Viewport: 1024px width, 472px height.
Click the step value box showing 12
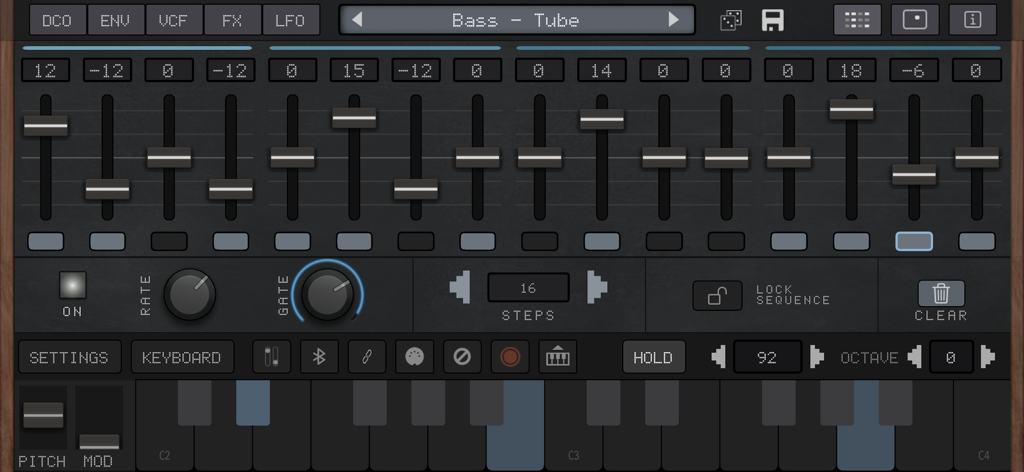pos(46,70)
